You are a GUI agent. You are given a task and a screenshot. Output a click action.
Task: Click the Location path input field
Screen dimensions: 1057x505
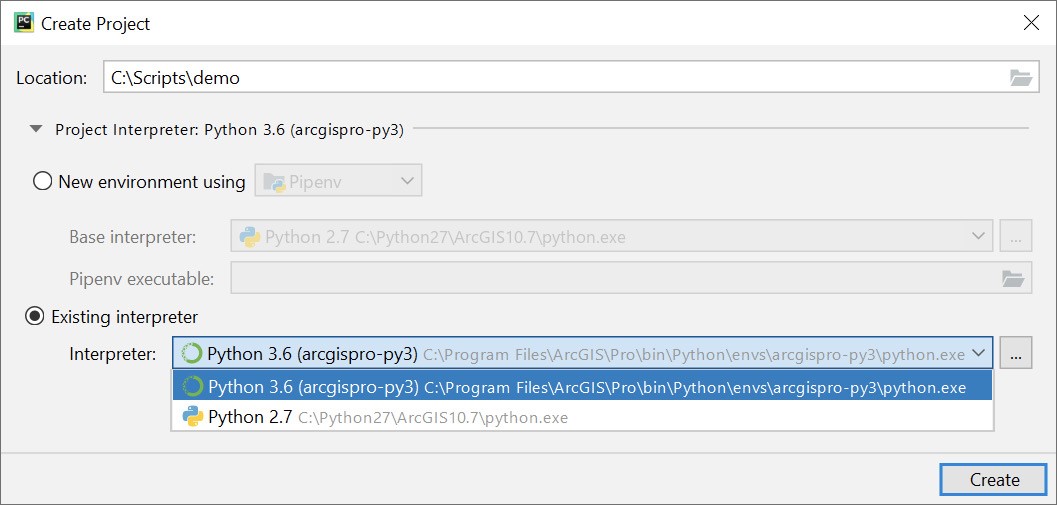point(571,78)
